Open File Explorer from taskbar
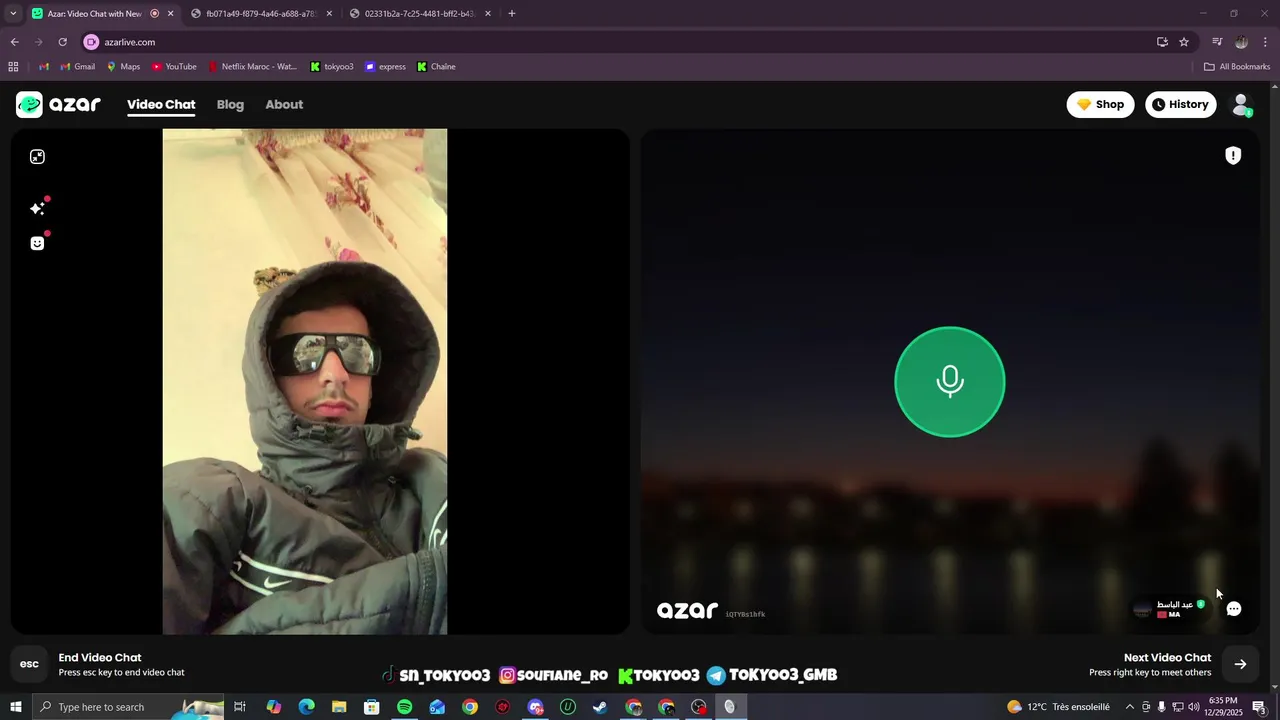 point(339,707)
